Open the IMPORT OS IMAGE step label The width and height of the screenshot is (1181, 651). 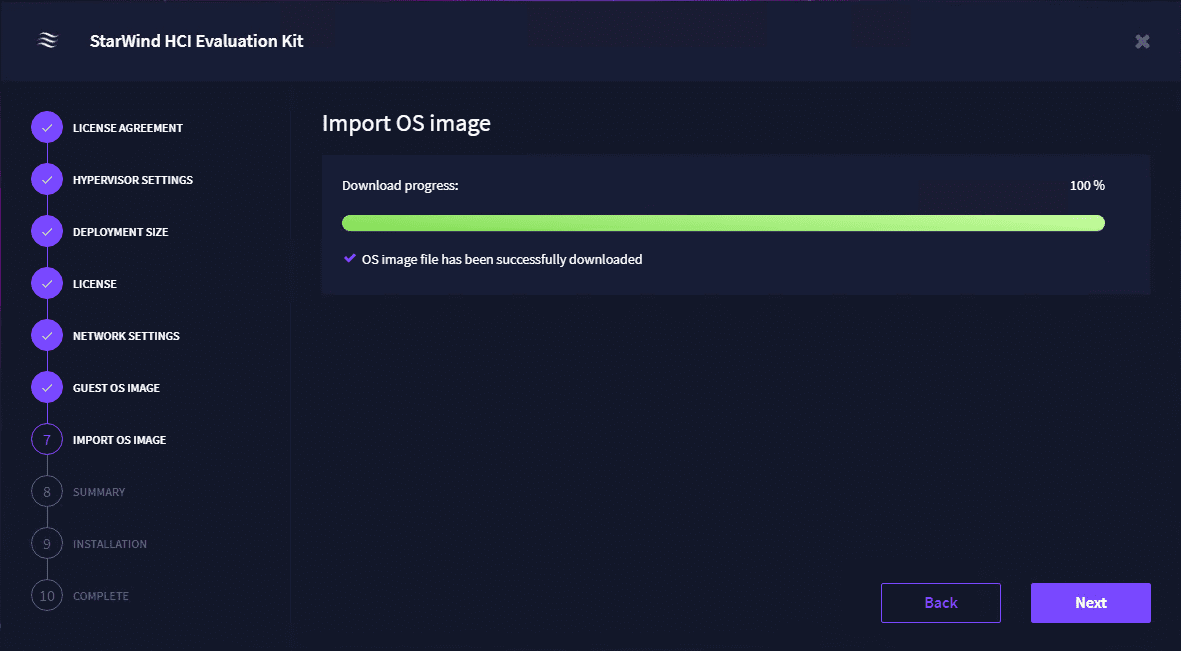pos(119,440)
